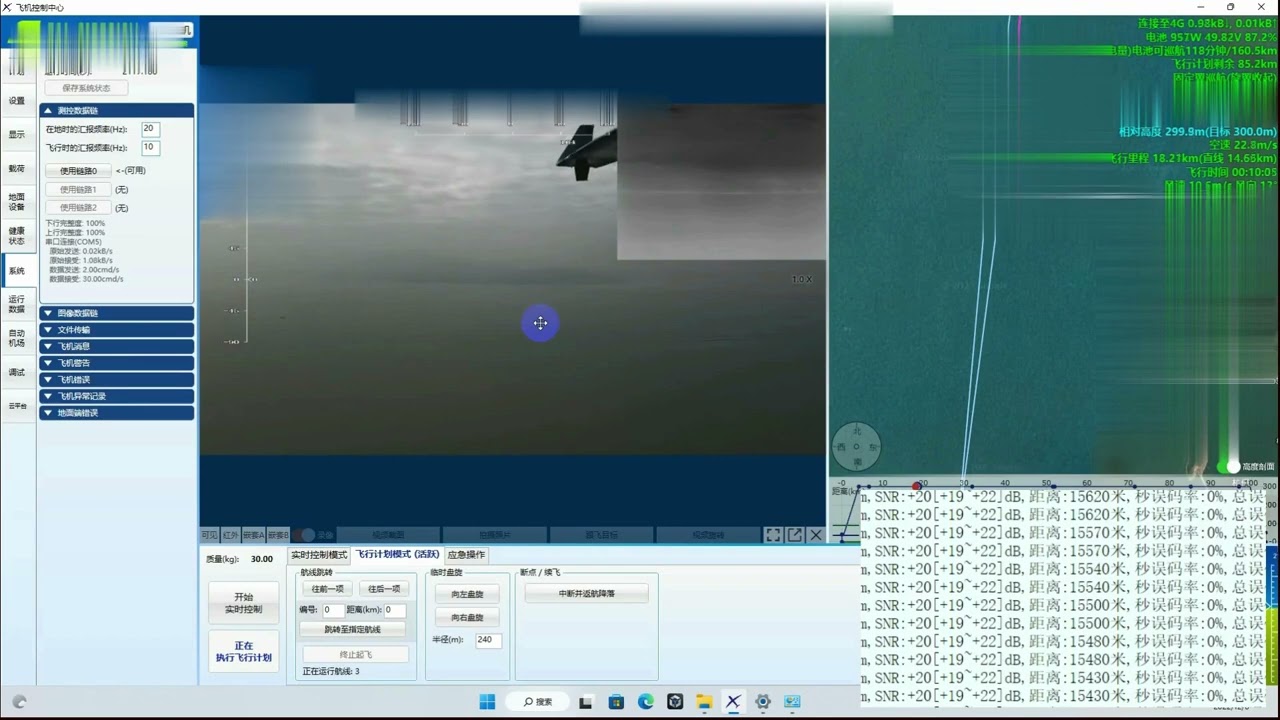This screenshot has height=720, width=1280.
Task: Toggle the video recording switch
Action: click(304, 535)
